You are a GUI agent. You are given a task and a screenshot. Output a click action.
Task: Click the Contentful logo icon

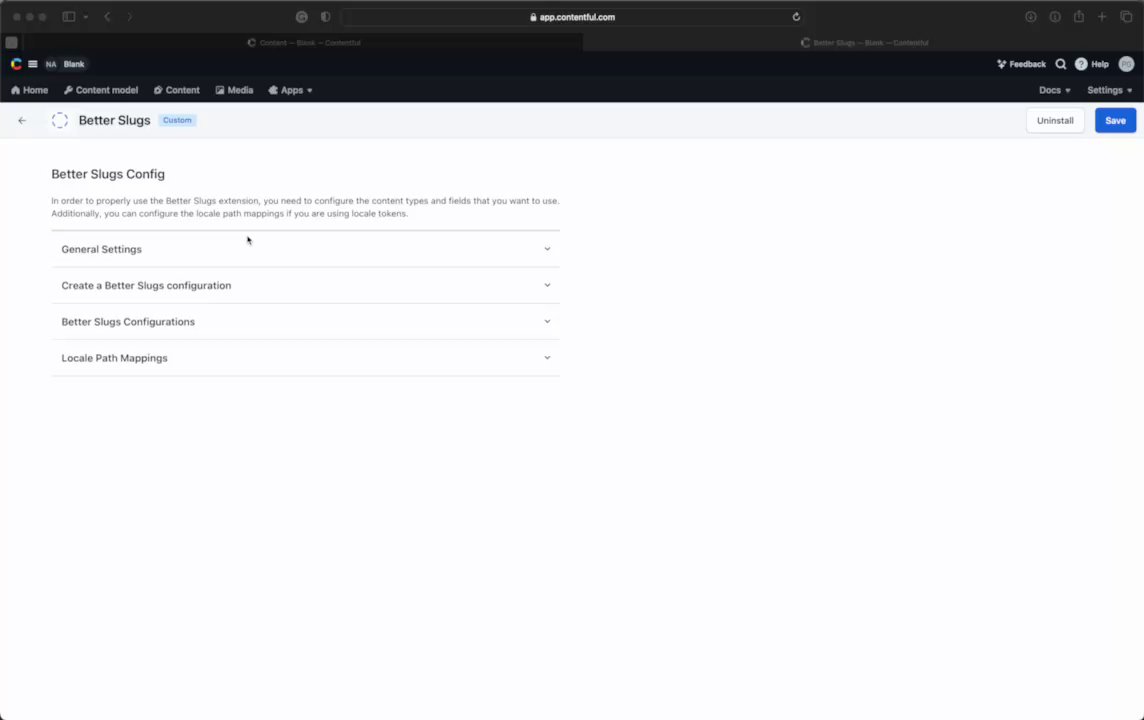pyautogui.click(x=16, y=64)
